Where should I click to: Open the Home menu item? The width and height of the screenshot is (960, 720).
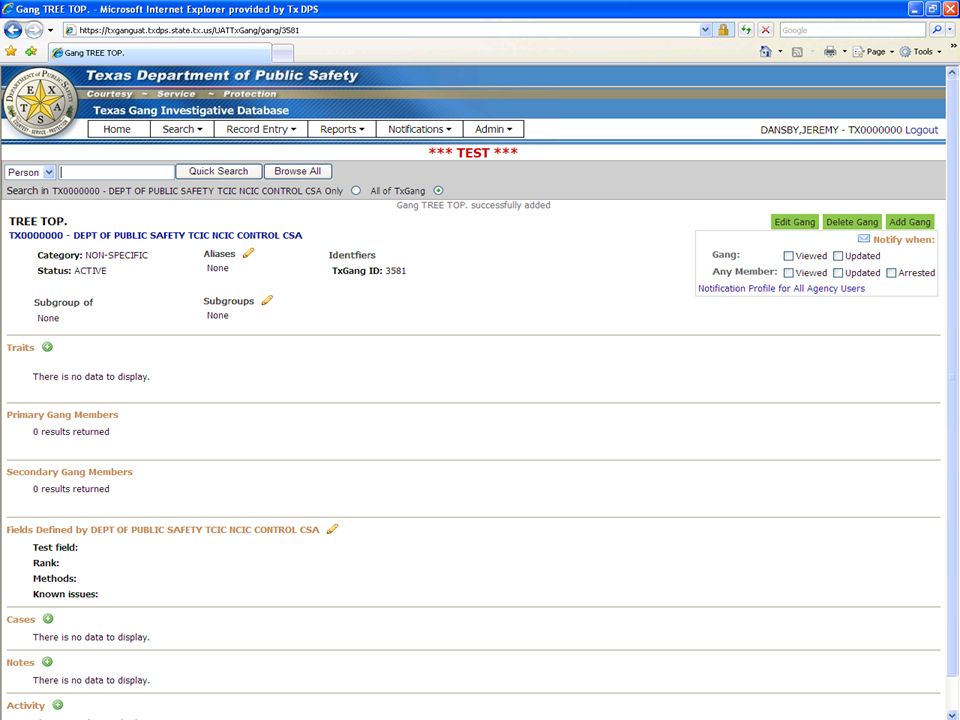coord(117,129)
